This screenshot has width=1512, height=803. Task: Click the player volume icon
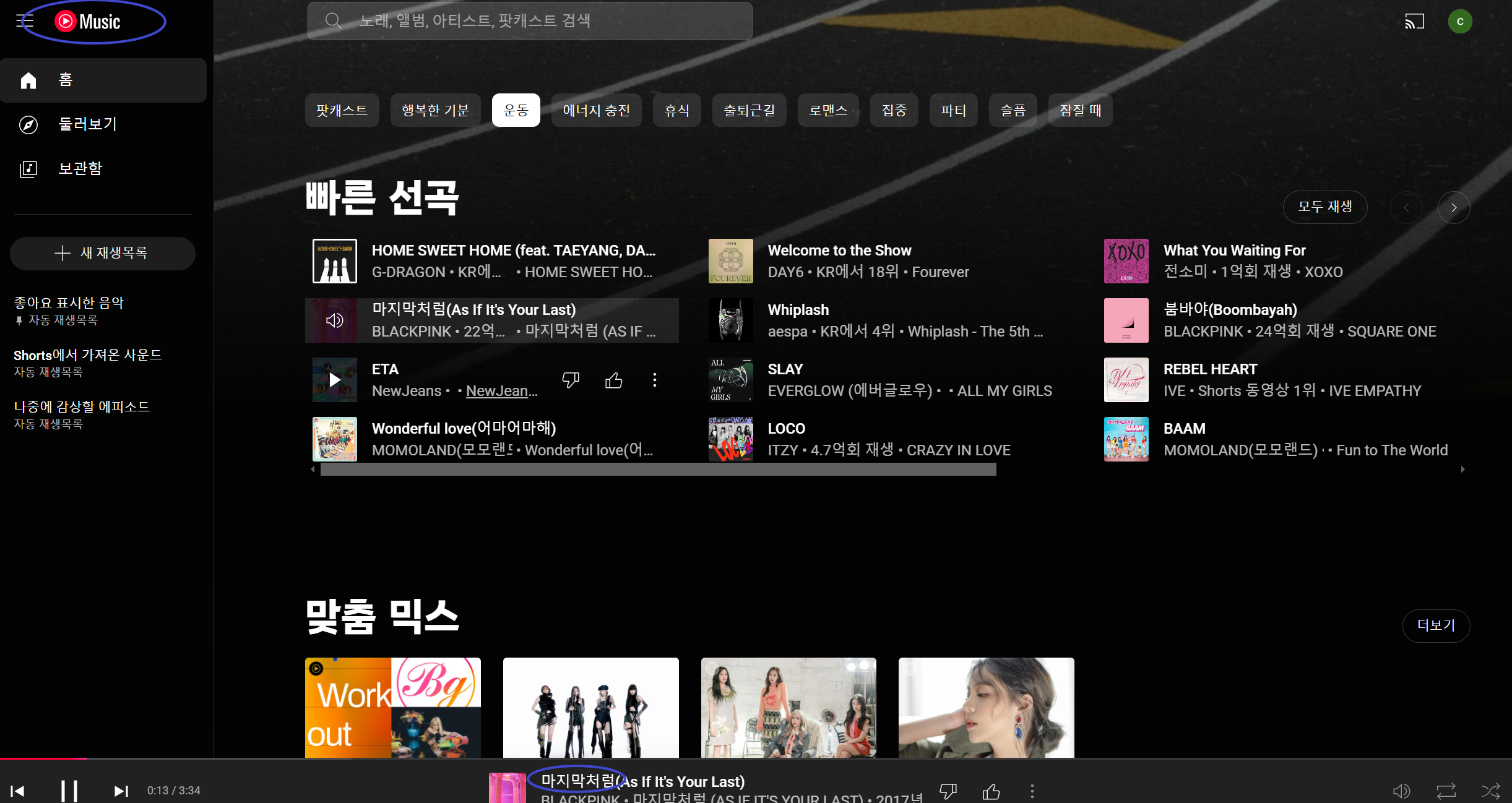[x=1401, y=791]
